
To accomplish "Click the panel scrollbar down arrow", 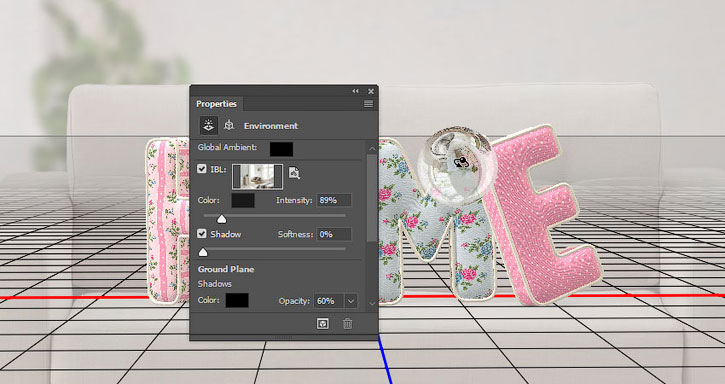I will (x=372, y=303).
